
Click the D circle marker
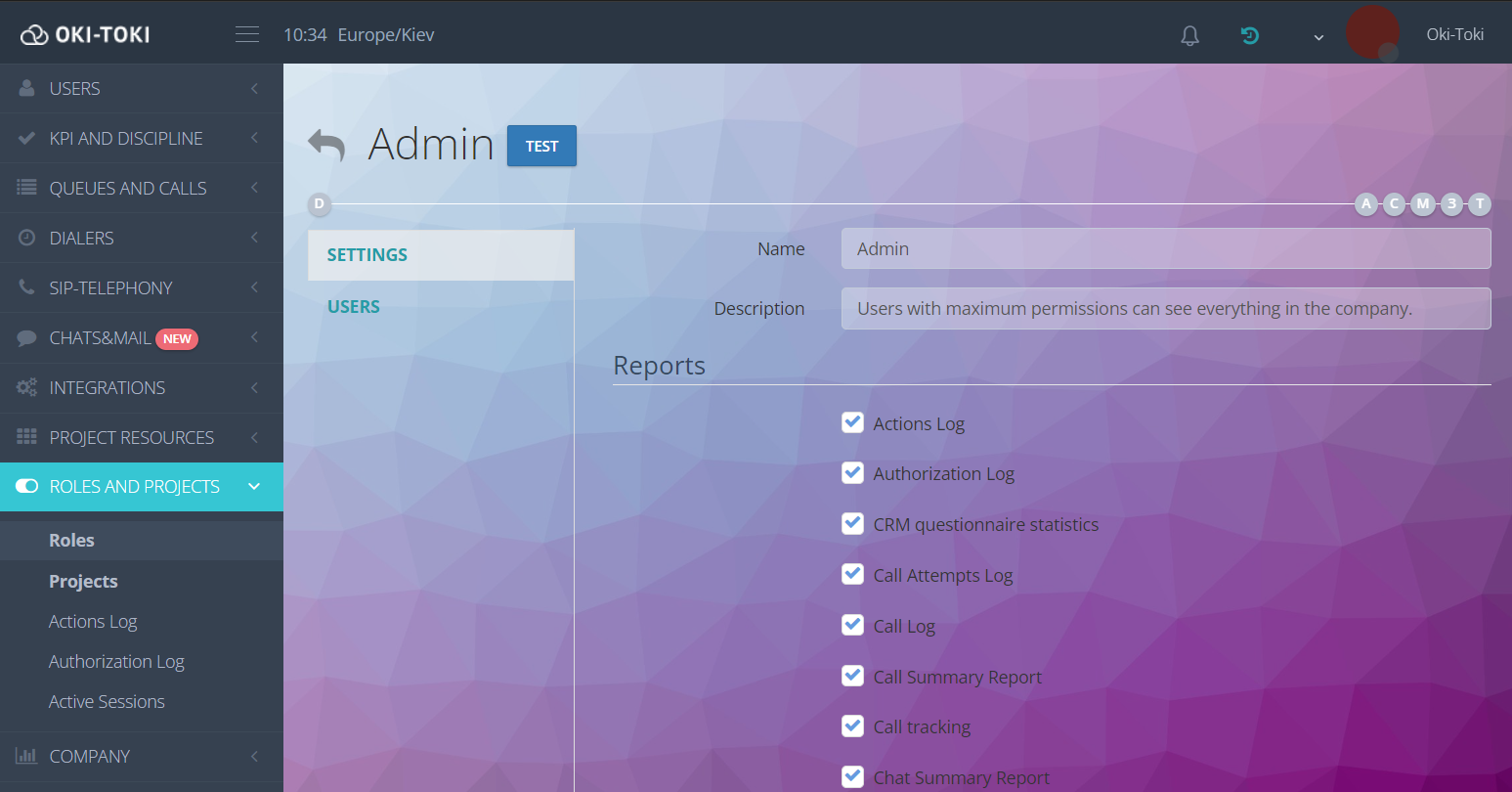tap(319, 204)
